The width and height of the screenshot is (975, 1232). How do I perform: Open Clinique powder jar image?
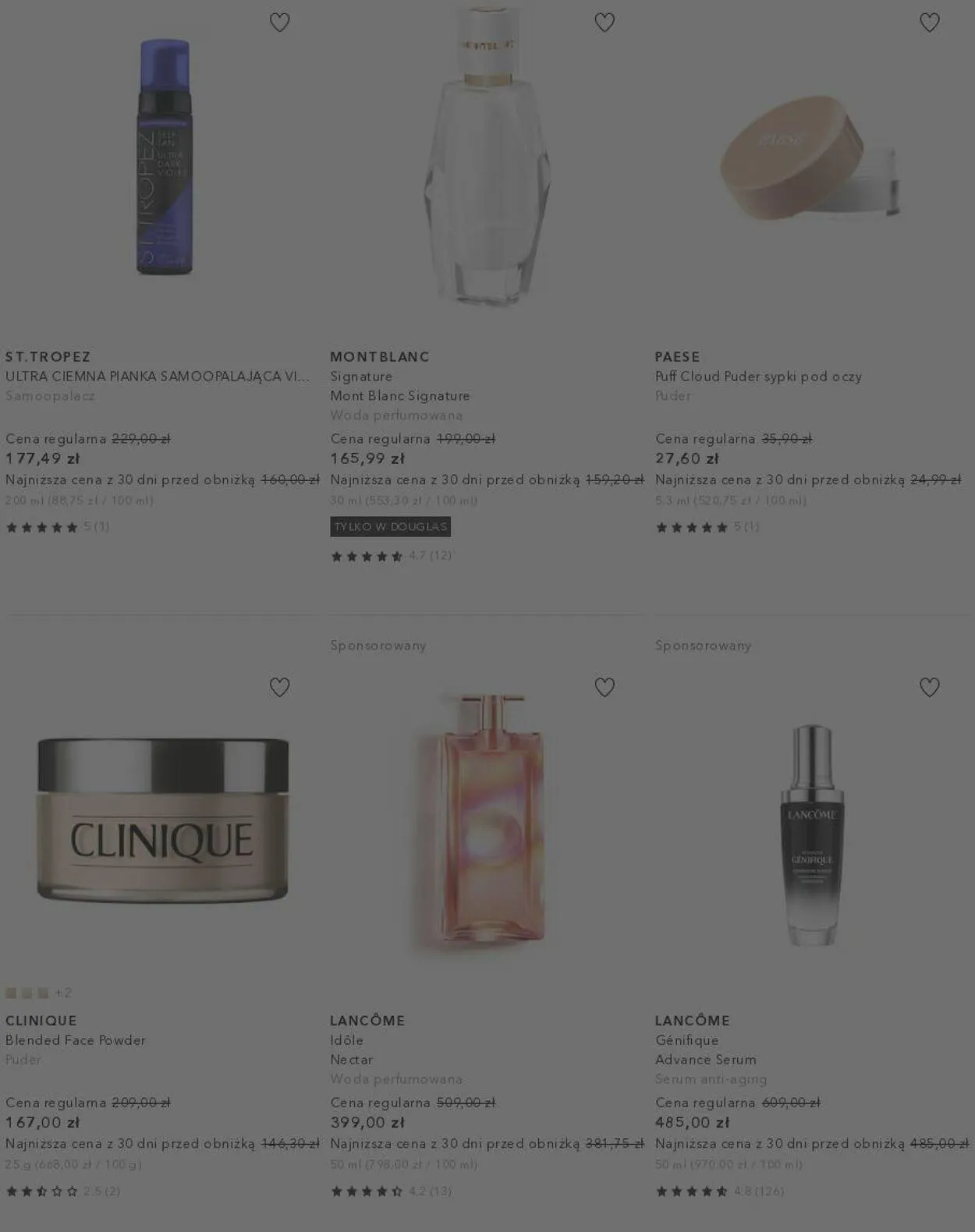163,820
